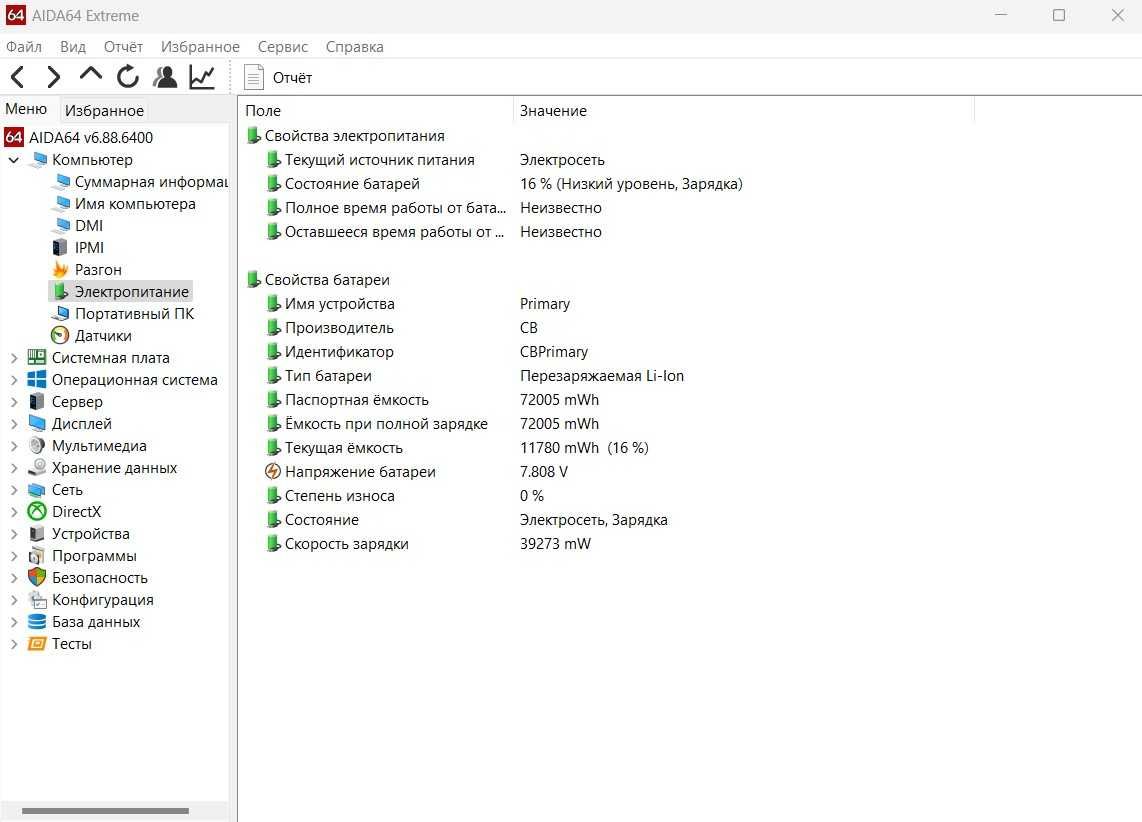Select Имя компьютера in tree

(135, 204)
